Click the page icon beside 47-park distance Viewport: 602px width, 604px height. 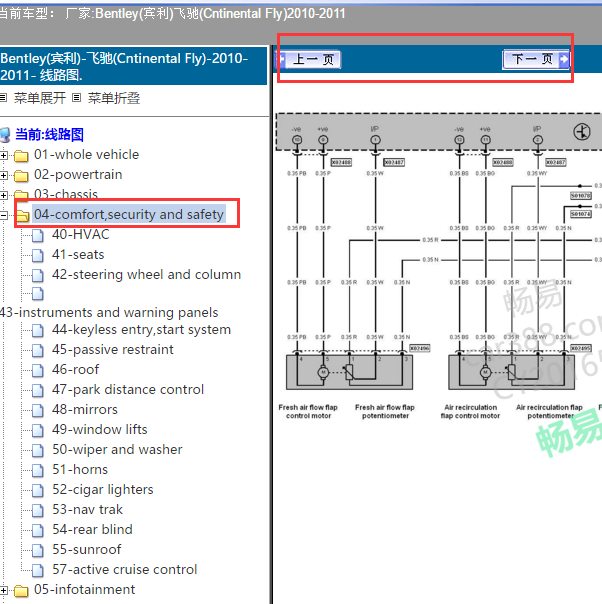37,390
